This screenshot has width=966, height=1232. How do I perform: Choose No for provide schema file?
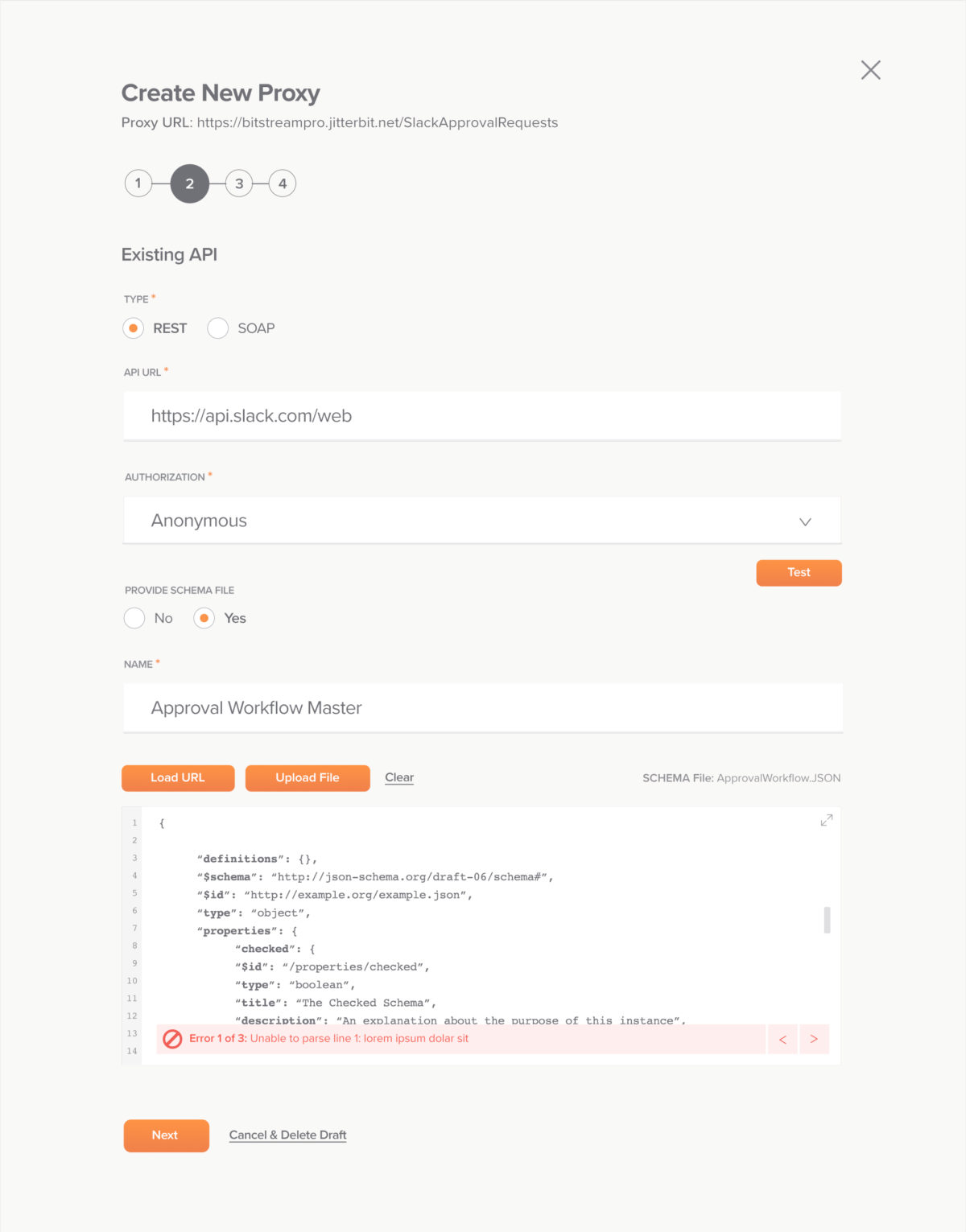(x=134, y=618)
